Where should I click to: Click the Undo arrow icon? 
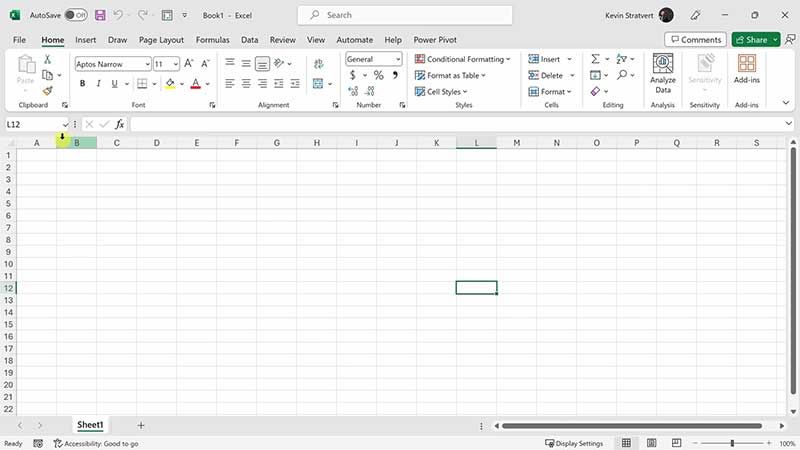pos(118,15)
